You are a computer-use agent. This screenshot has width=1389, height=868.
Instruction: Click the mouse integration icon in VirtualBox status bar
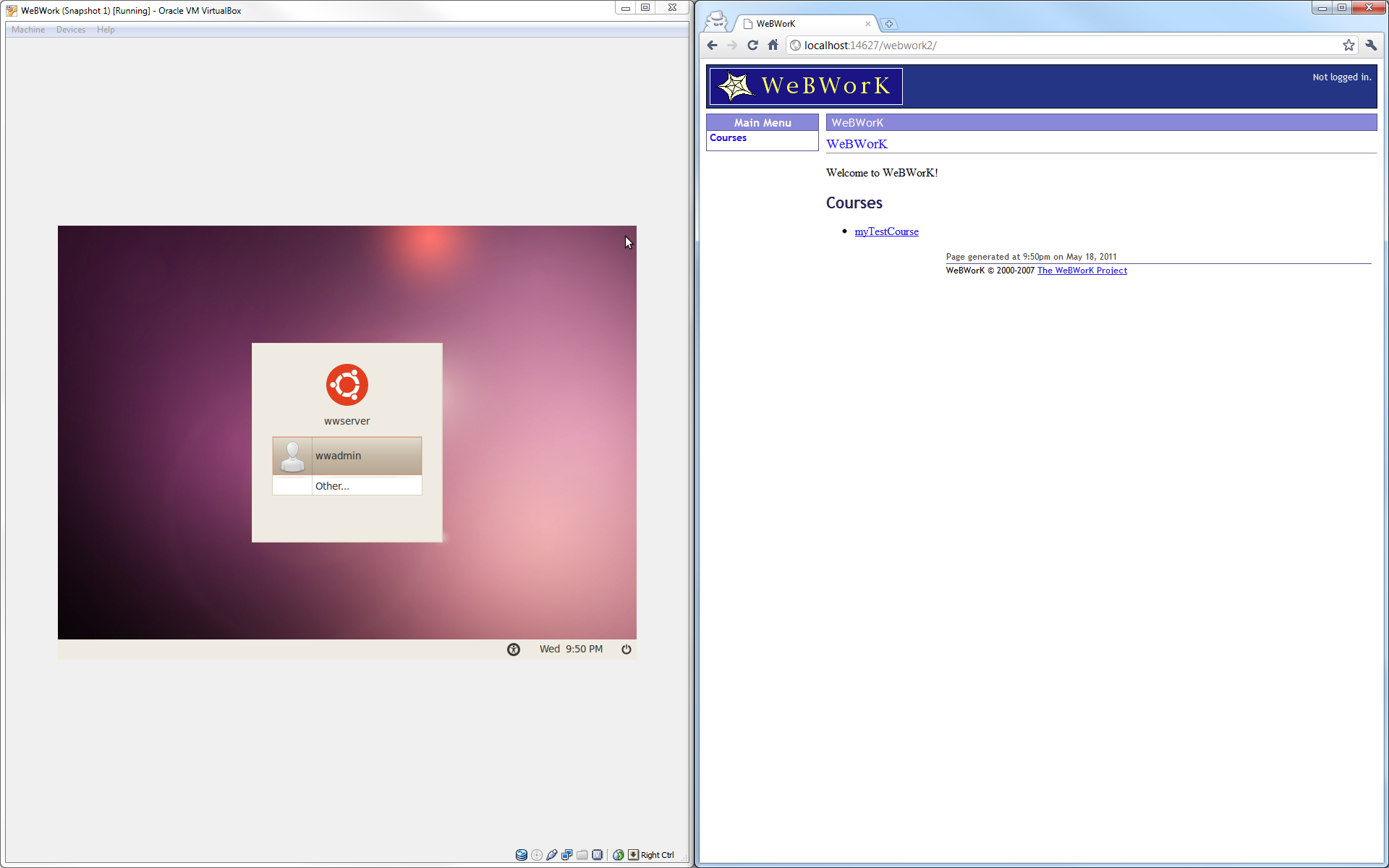click(619, 855)
